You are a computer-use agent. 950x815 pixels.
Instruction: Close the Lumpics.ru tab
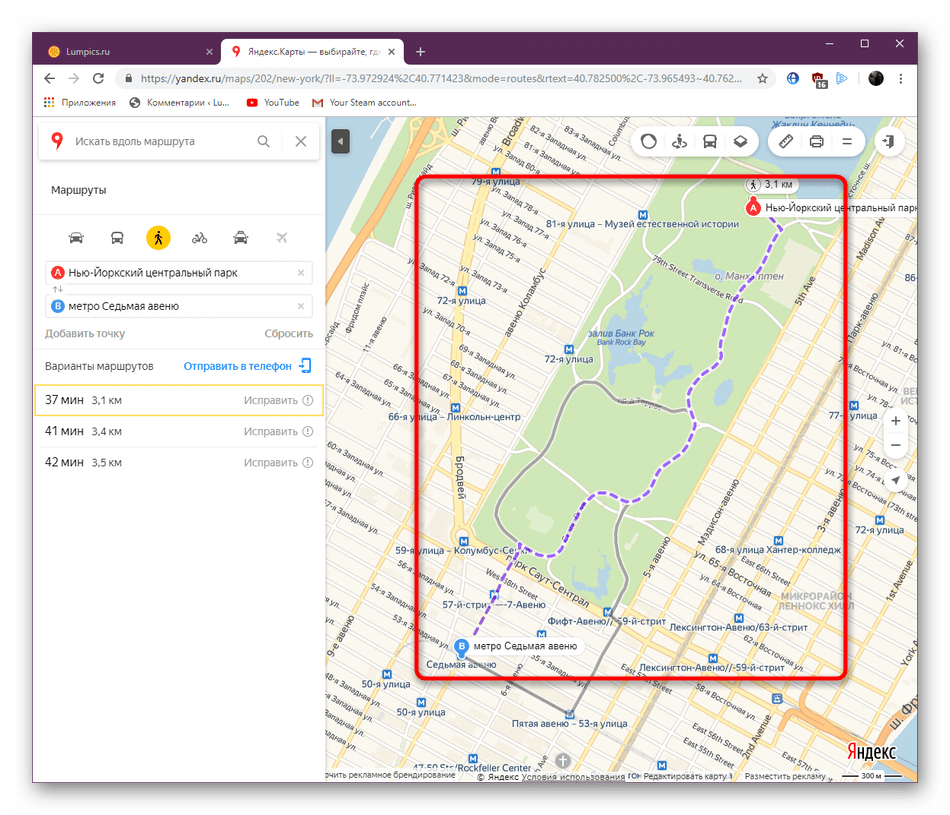(x=209, y=52)
